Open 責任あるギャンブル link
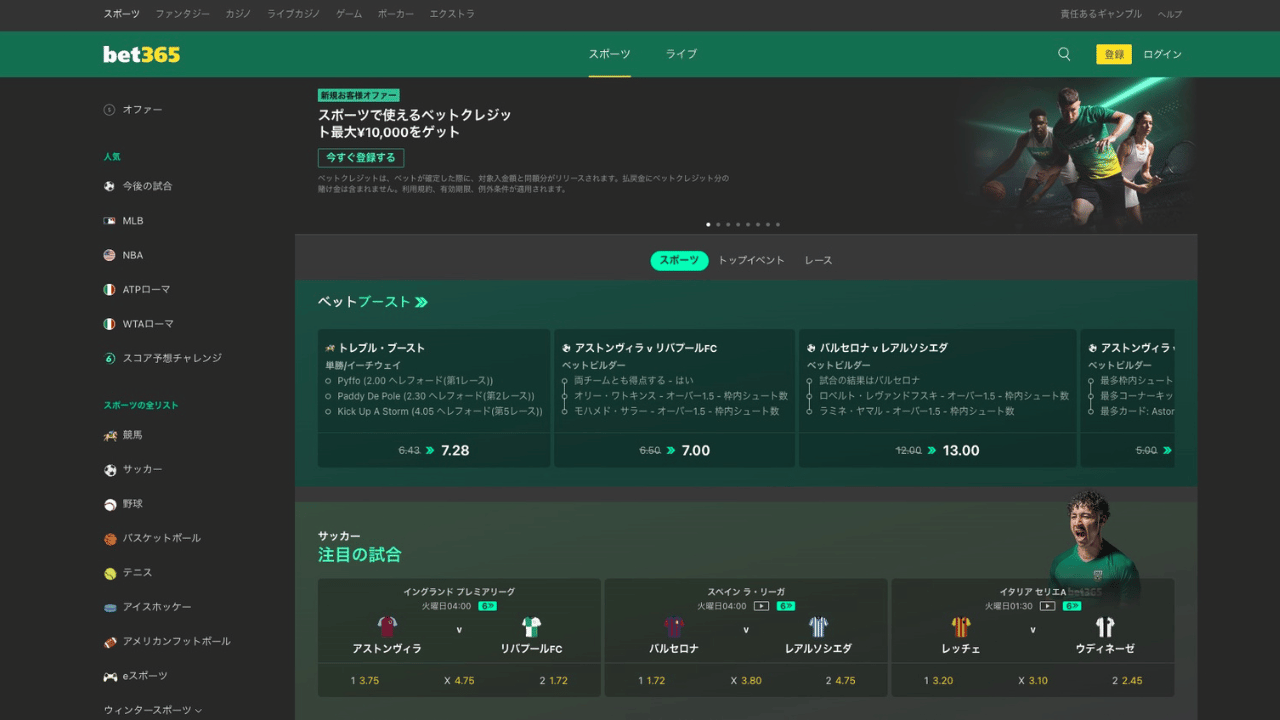1280x720 pixels. pos(1101,14)
